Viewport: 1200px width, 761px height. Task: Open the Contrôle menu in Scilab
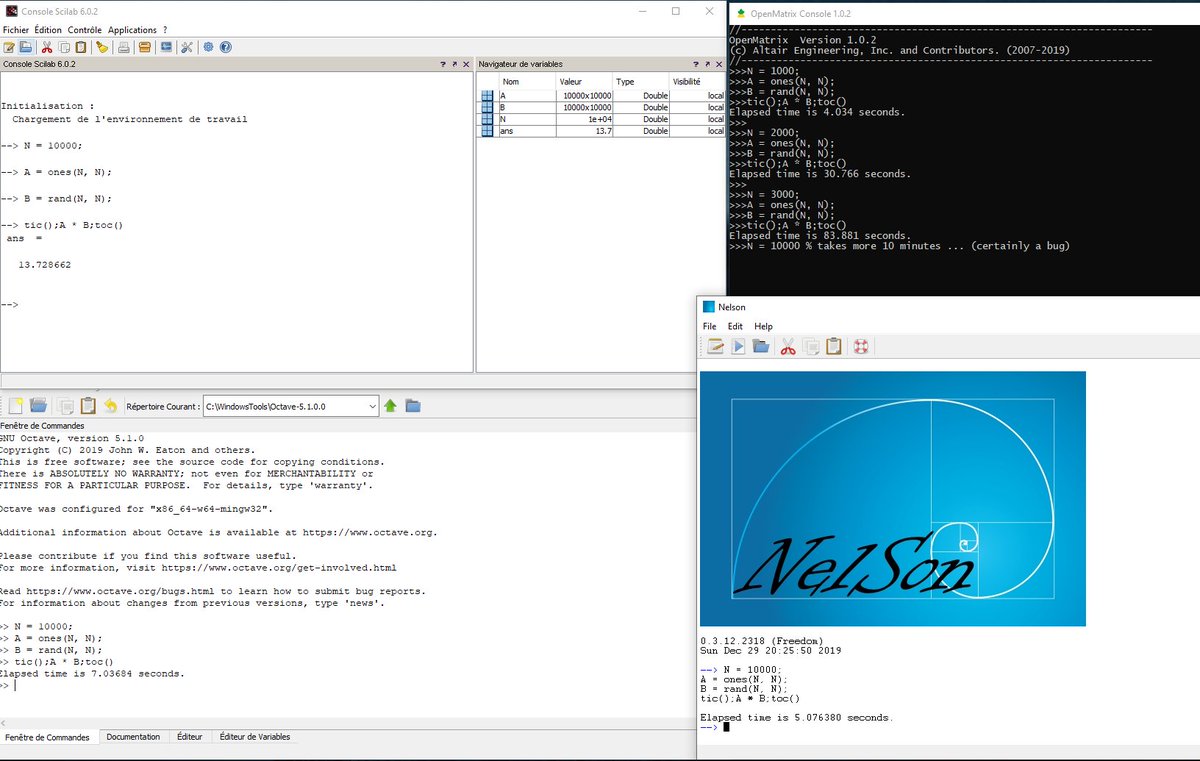pyautogui.click(x=85, y=30)
